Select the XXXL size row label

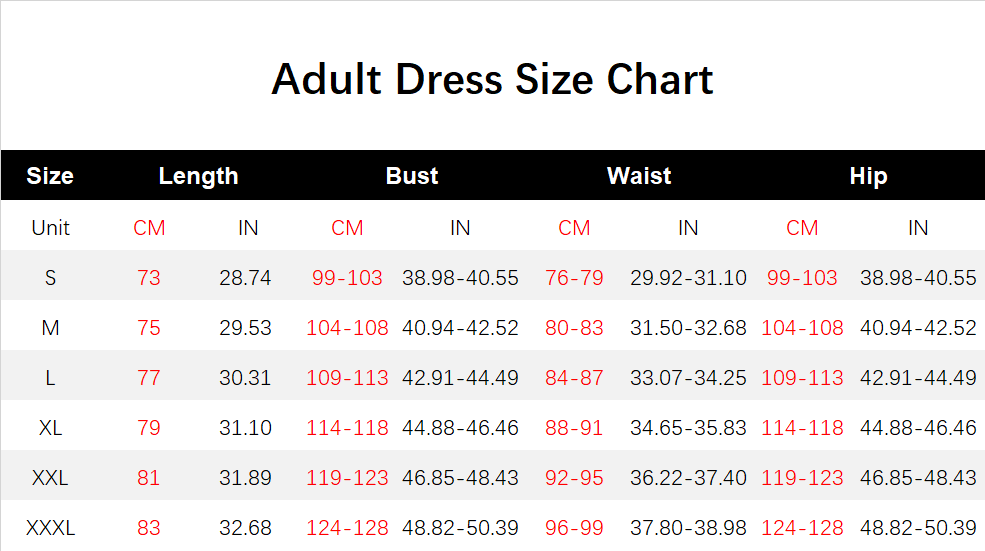(50, 528)
